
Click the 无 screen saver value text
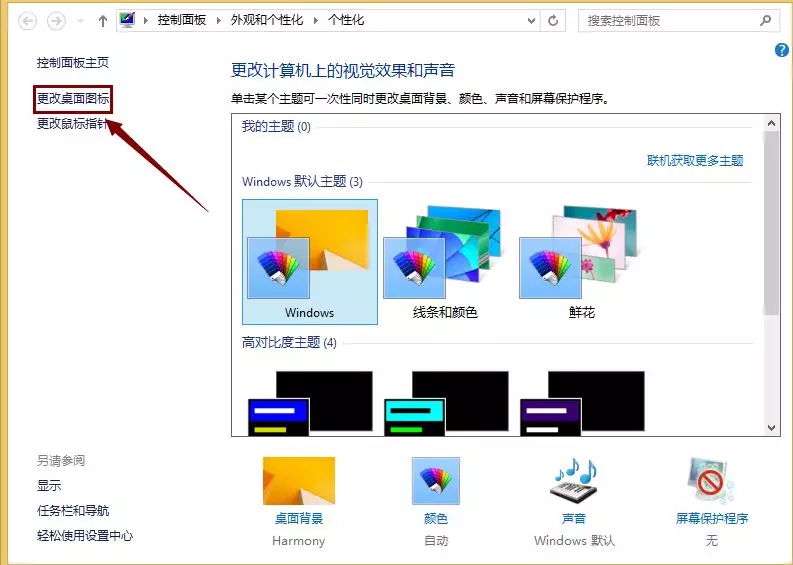pyautogui.click(x=712, y=541)
